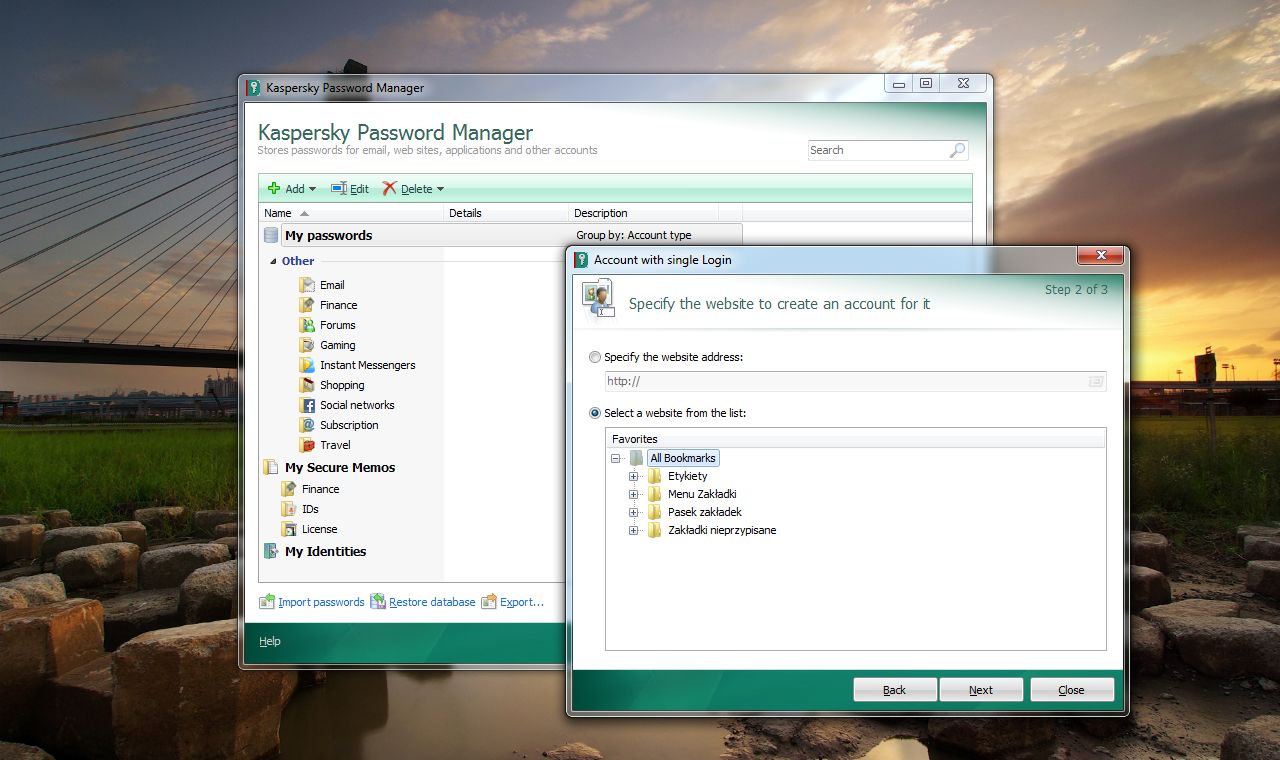Click the License memo icon
The image size is (1280, 760).
pyautogui.click(x=289, y=529)
